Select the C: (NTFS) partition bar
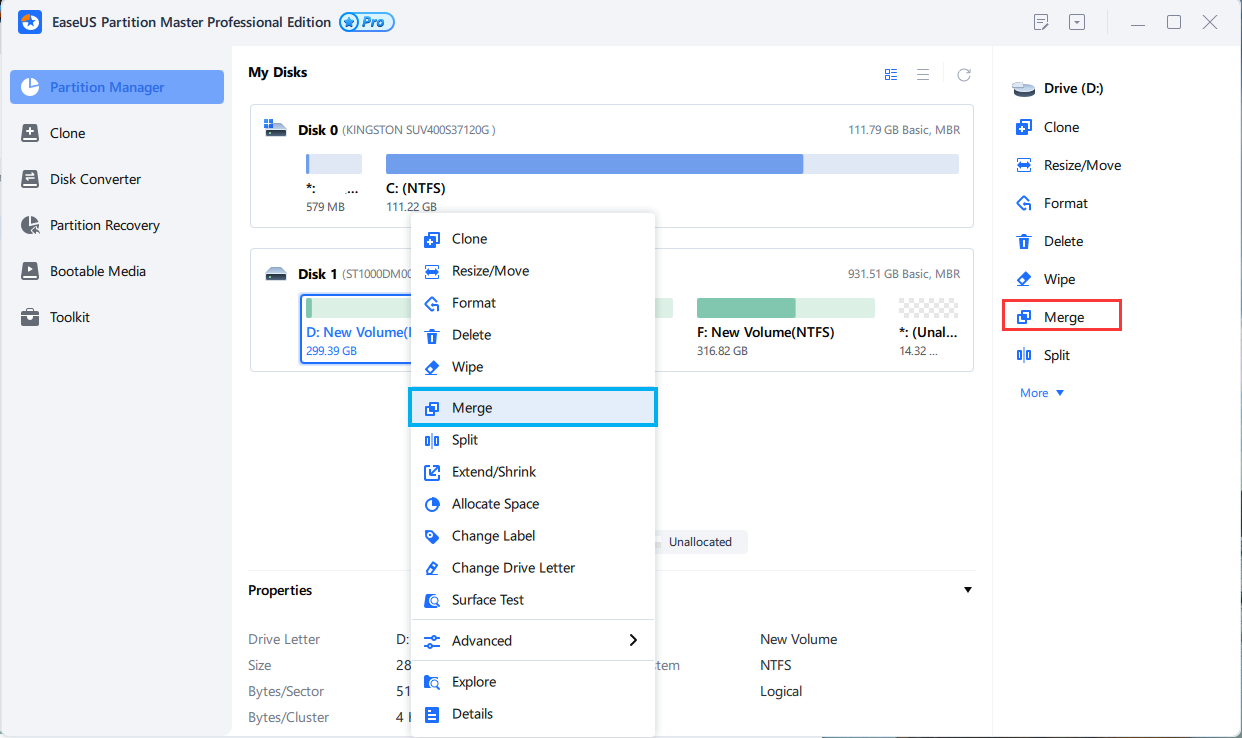The width and height of the screenshot is (1242, 738). pos(671,164)
